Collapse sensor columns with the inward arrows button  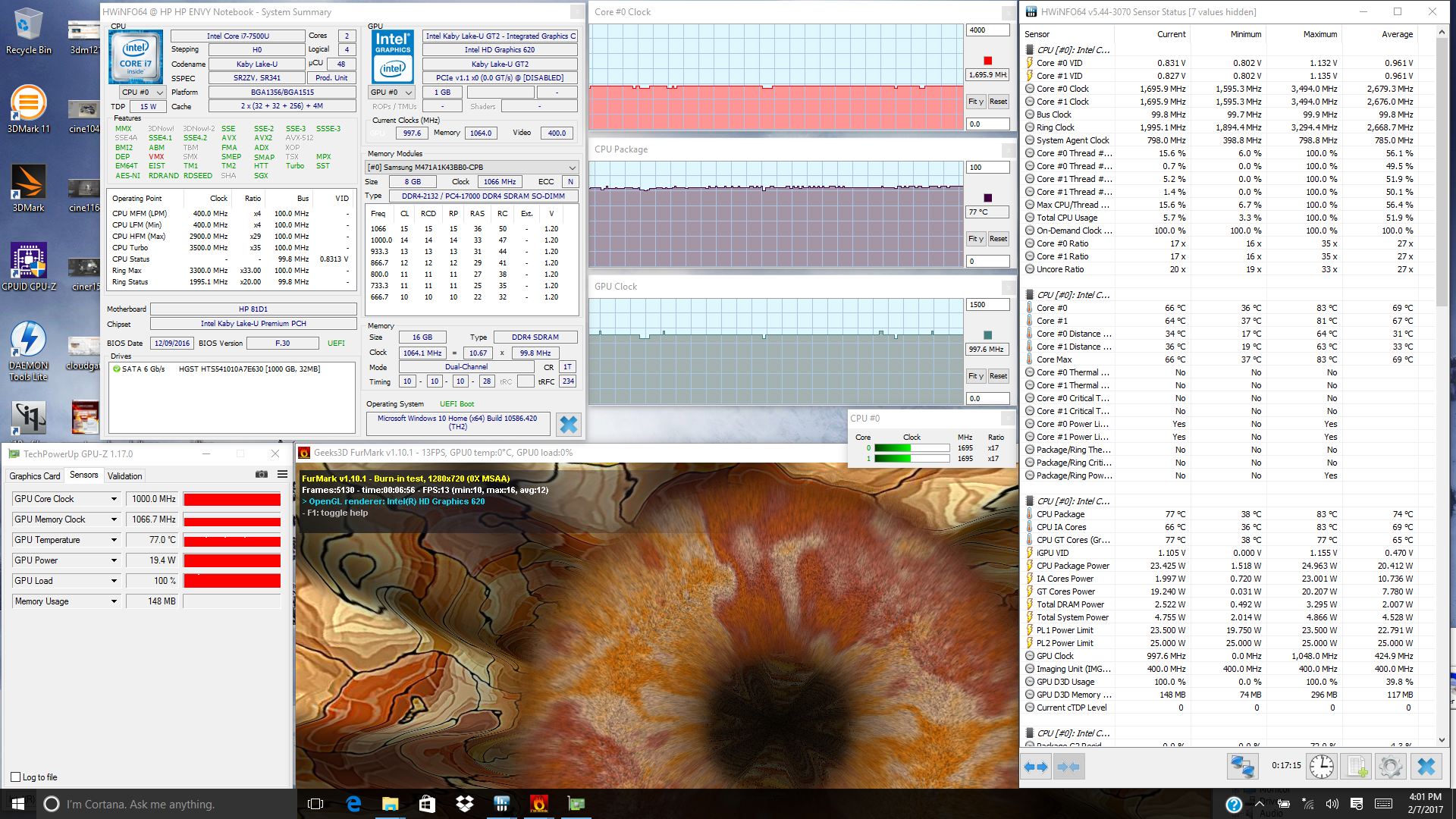(x=1068, y=767)
